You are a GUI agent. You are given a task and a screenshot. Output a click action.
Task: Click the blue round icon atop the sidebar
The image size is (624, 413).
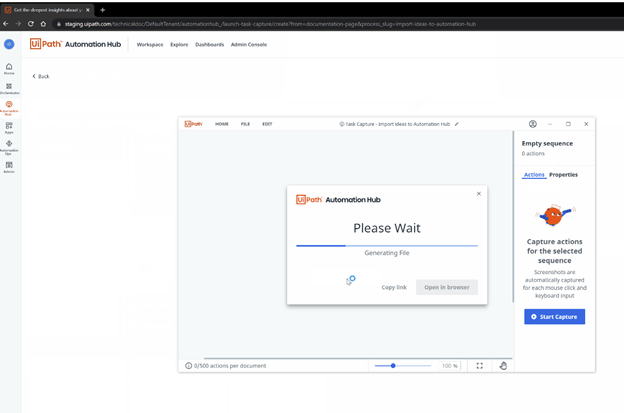pyautogui.click(x=9, y=44)
